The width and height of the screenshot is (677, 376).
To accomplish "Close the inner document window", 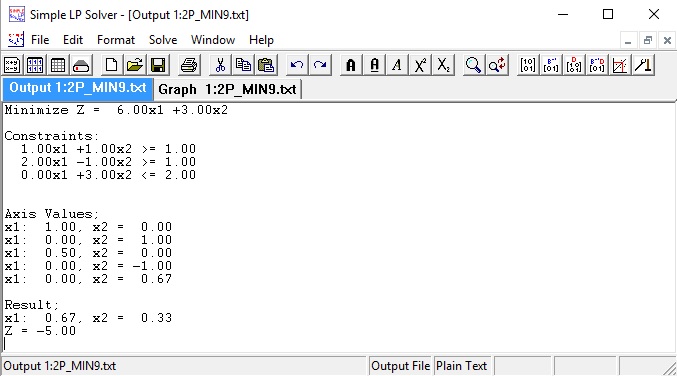I will click(x=667, y=41).
